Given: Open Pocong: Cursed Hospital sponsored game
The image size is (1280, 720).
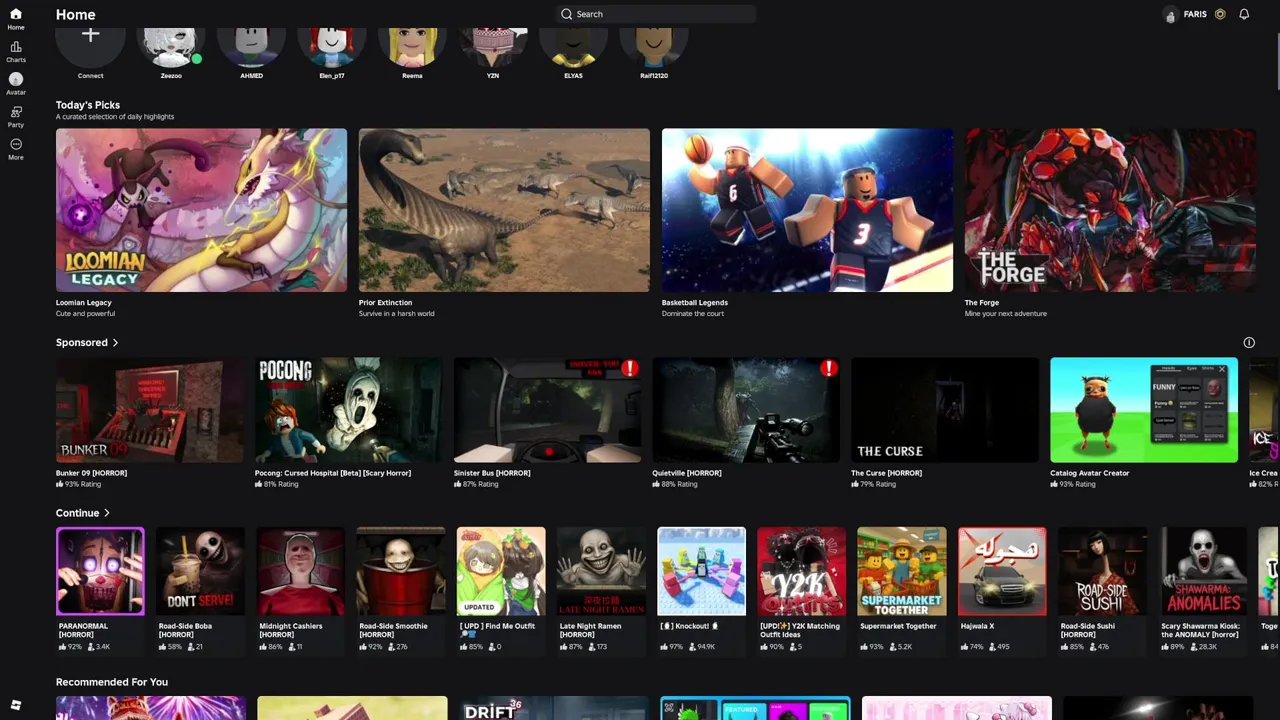Looking at the screenshot, I should (348, 410).
